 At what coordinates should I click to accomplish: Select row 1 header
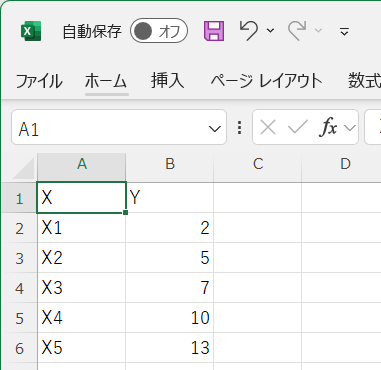pos(19,198)
